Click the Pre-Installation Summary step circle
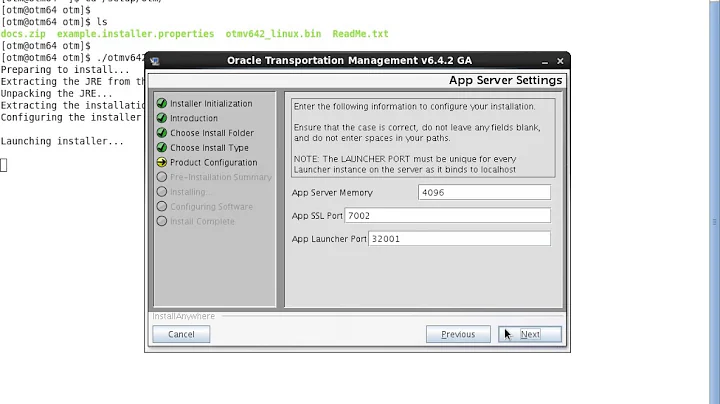720x404 pixels. tap(162, 177)
